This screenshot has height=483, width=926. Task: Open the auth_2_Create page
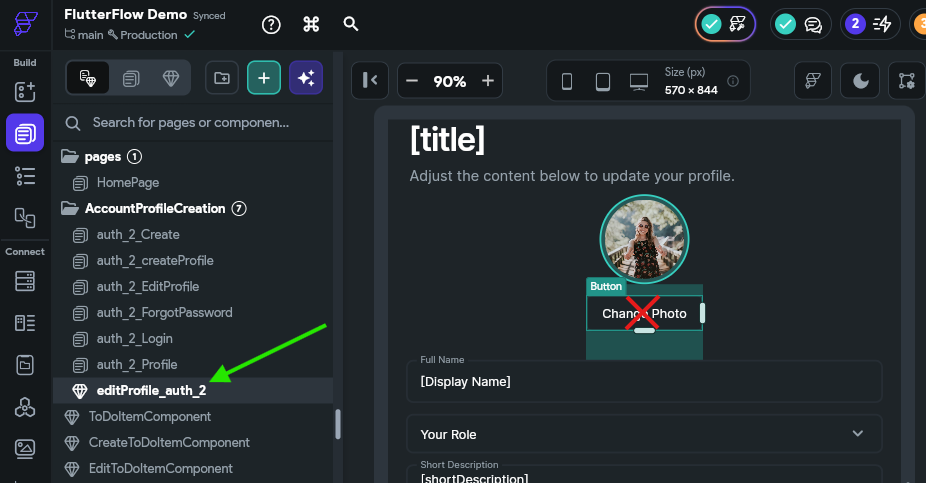(x=138, y=234)
